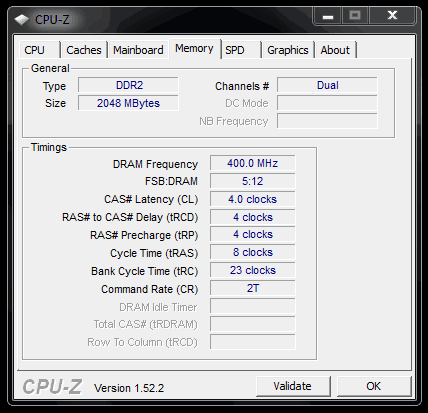Click the Channels # label
428x413 pixels.
click(242, 86)
